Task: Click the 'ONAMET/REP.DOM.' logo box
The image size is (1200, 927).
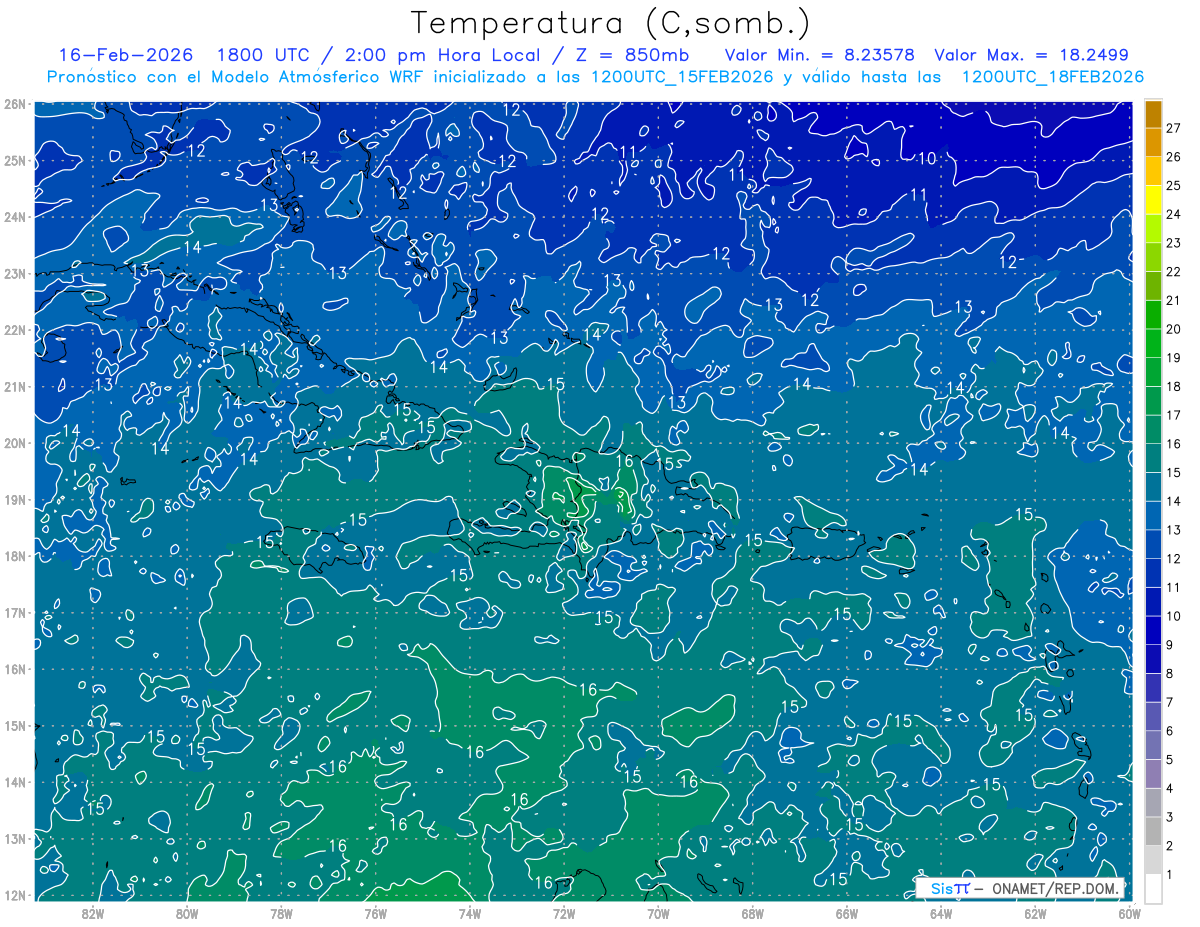Action: coord(1020,888)
